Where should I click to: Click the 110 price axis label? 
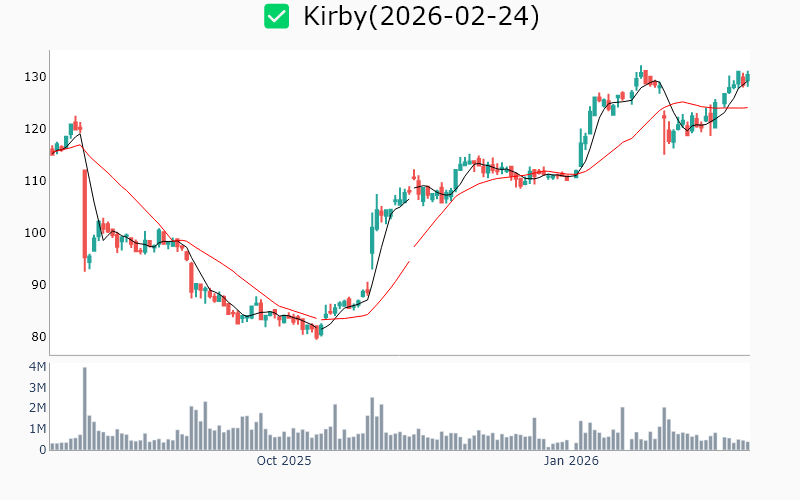tap(36, 181)
